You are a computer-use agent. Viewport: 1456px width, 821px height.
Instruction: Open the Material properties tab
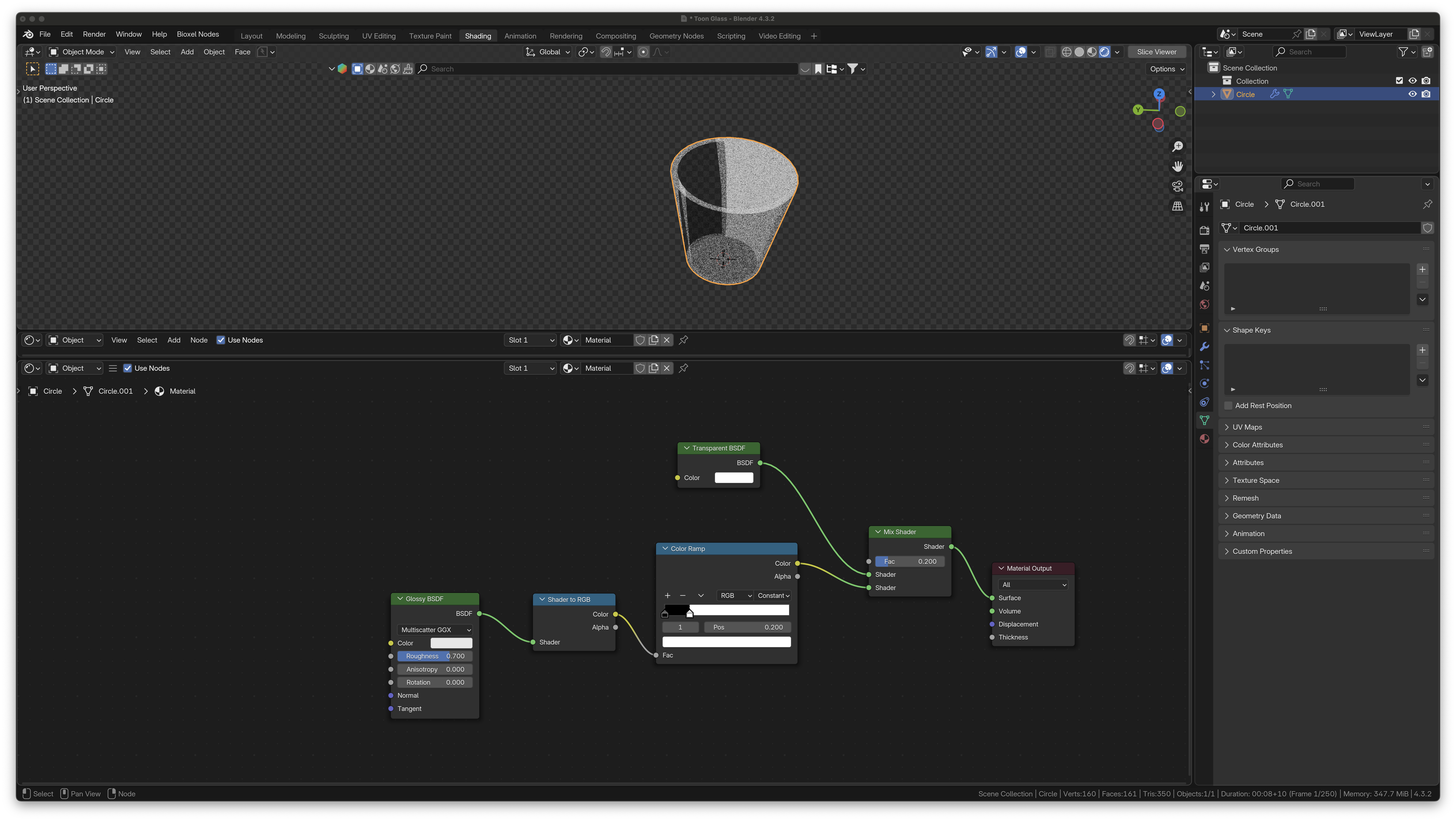(1204, 439)
